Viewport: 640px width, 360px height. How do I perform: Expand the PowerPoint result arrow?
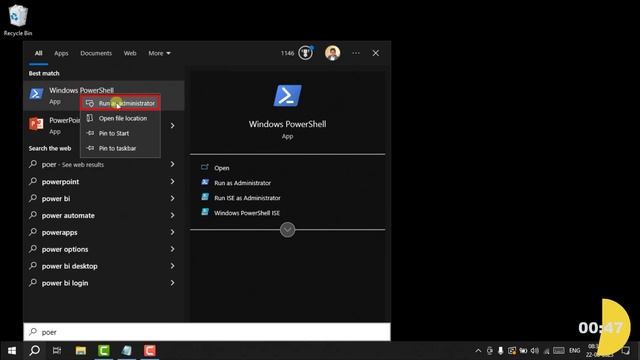[172, 126]
